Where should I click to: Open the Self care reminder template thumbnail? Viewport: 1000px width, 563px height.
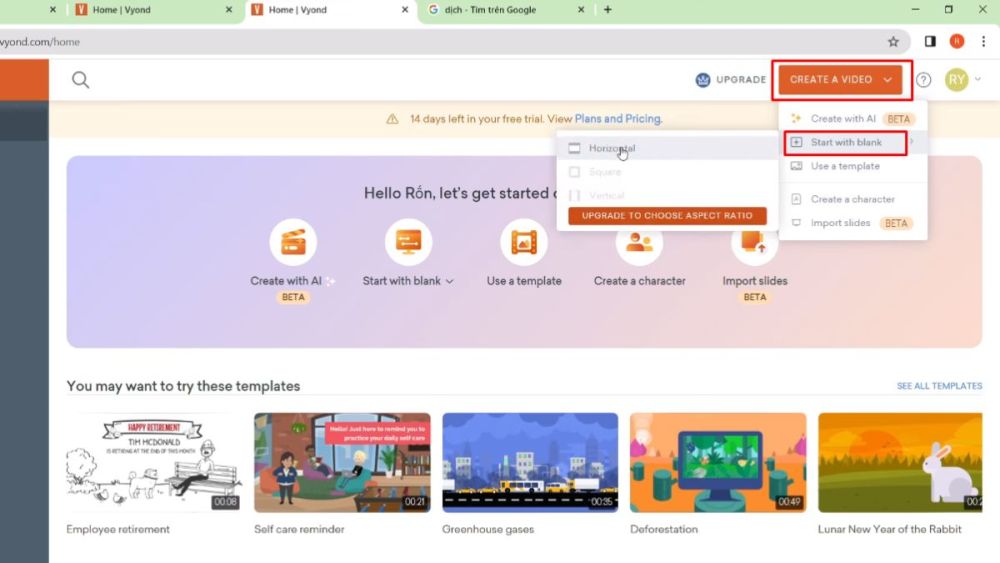click(x=342, y=462)
